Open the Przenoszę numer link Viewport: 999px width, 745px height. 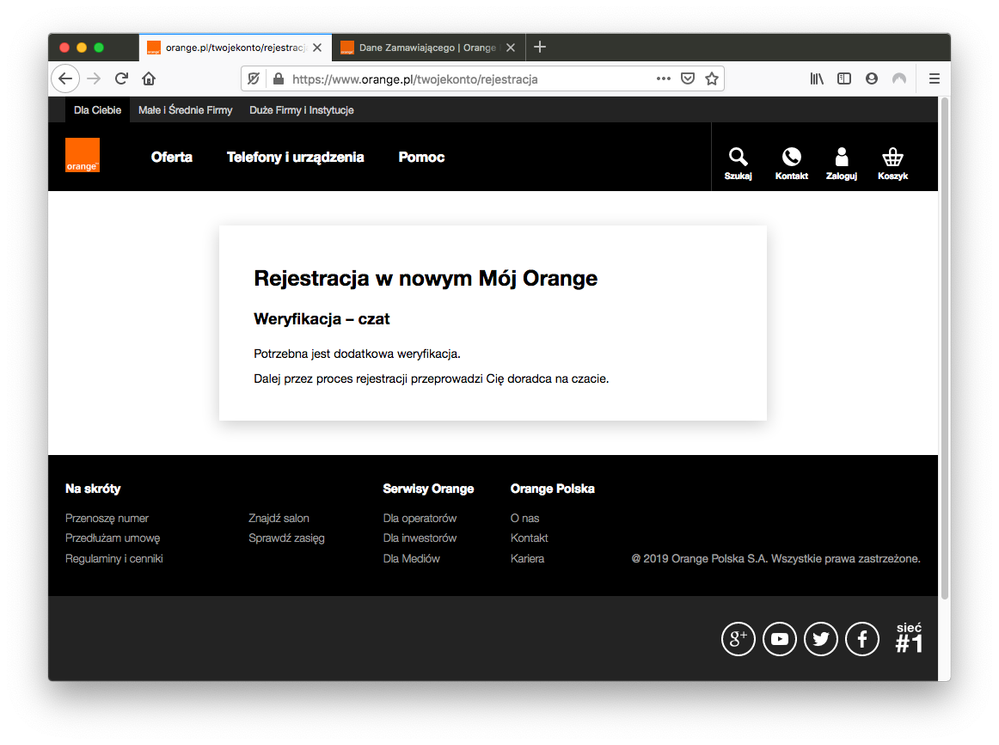(x=106, y=518)
